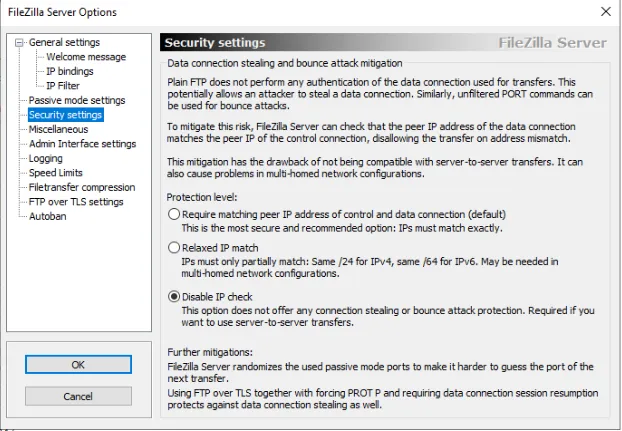Viewport: 622px width, 431px height.
Task: Click the 'Data connection stealing and bounce attack mitigation' group title
Action: 284,63
